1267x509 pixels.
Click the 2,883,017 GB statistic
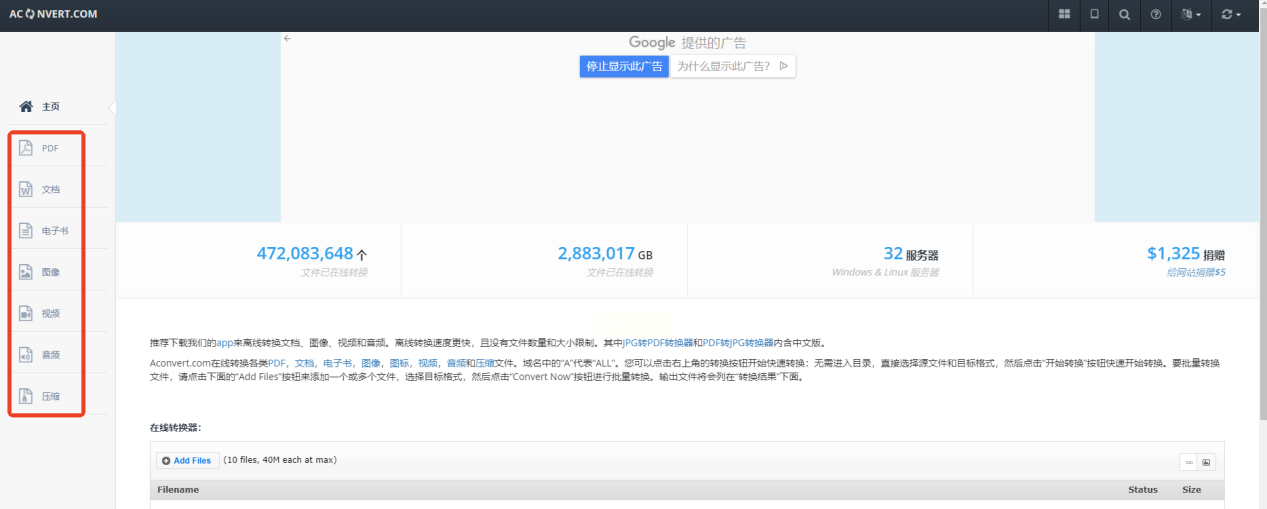[605, 254]
